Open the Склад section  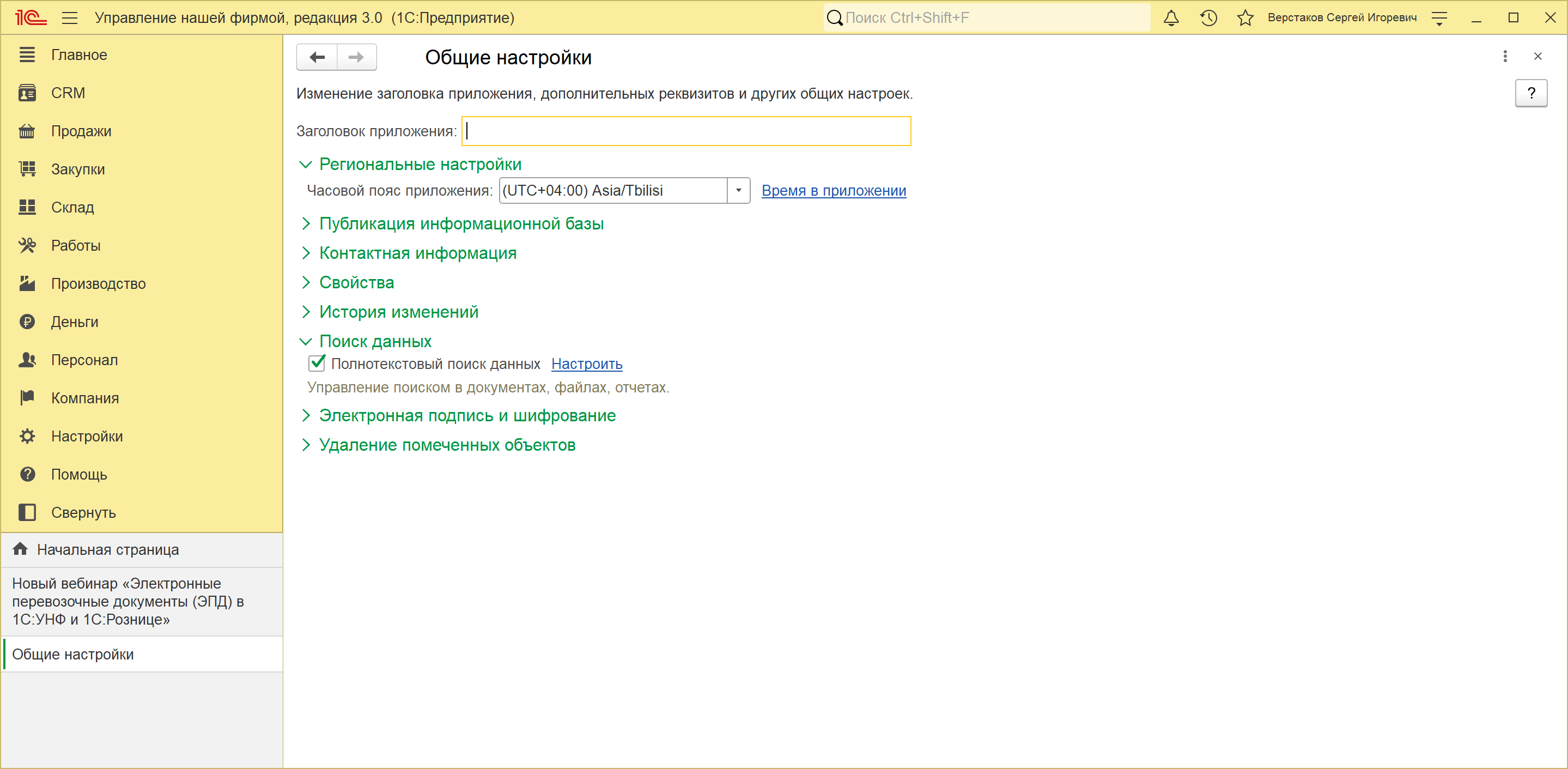(x=142, y=208)
